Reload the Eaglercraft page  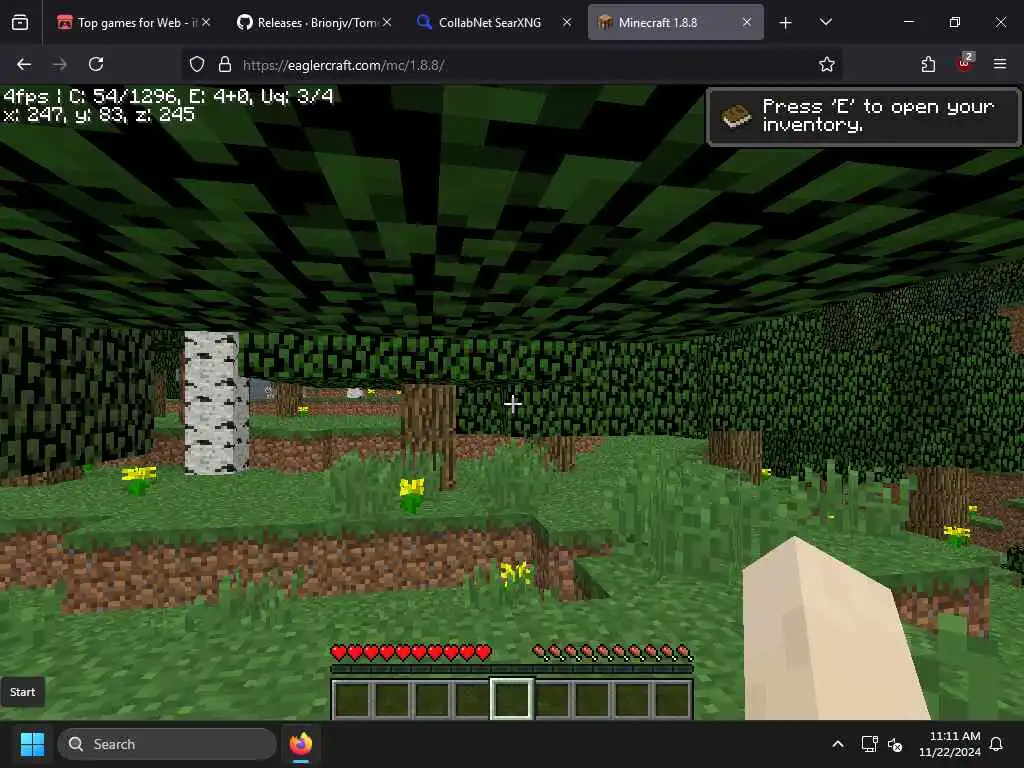(x=96, y=64)
